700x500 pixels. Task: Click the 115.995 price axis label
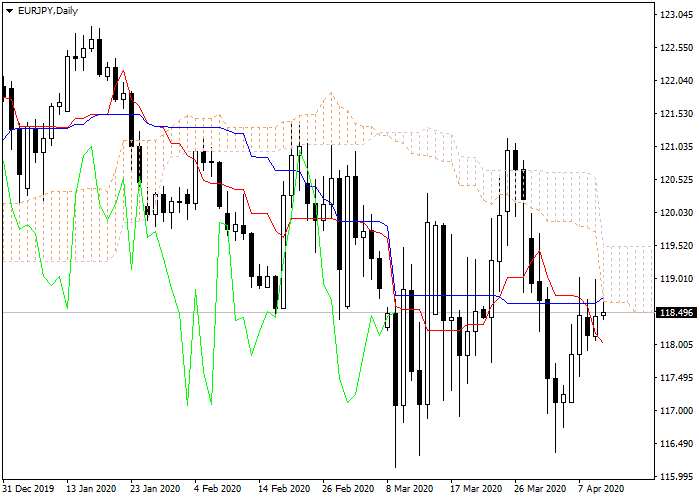tap(677, 477)
